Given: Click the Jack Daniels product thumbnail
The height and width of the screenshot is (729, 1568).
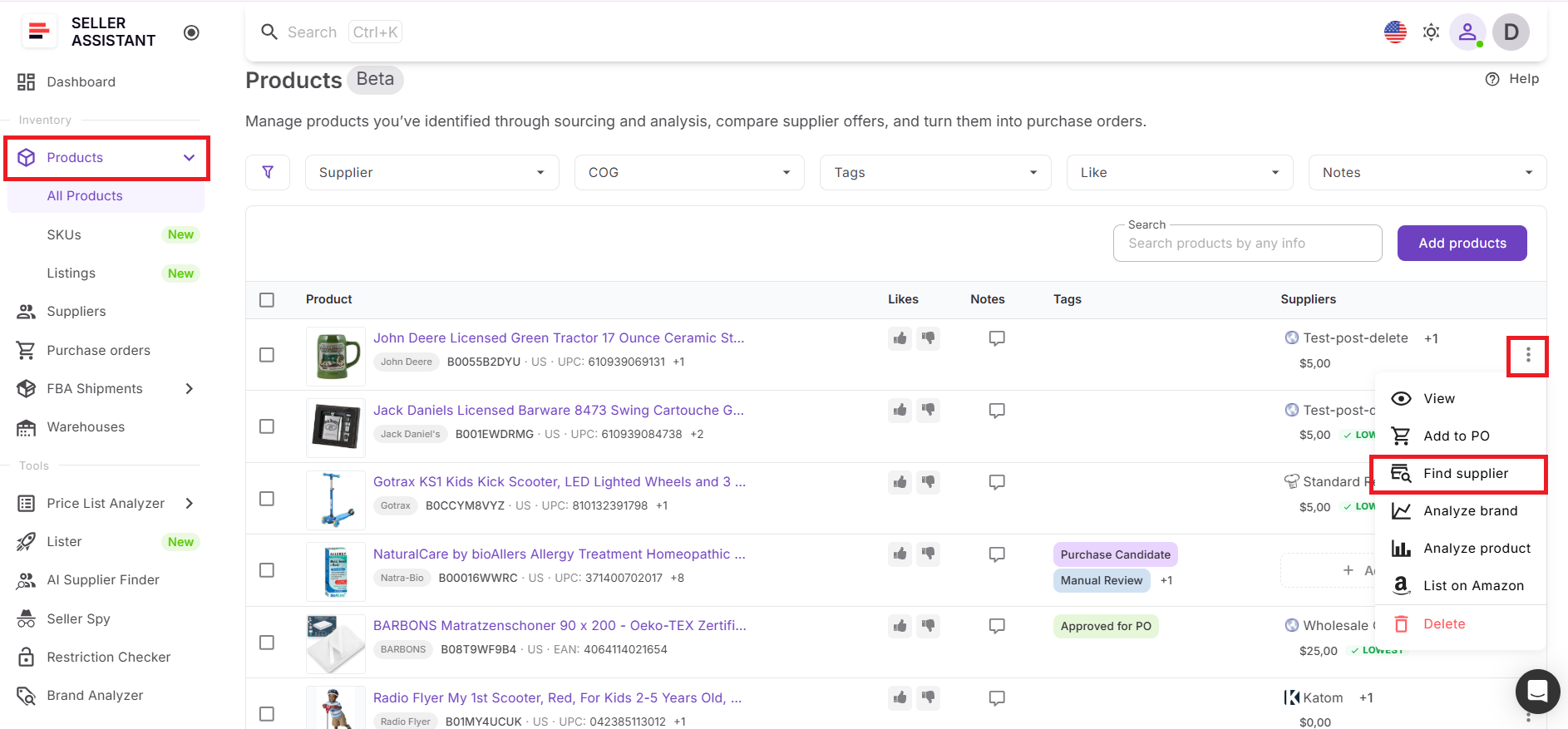Looking at the screenshot, I should [x=336, y=428].
